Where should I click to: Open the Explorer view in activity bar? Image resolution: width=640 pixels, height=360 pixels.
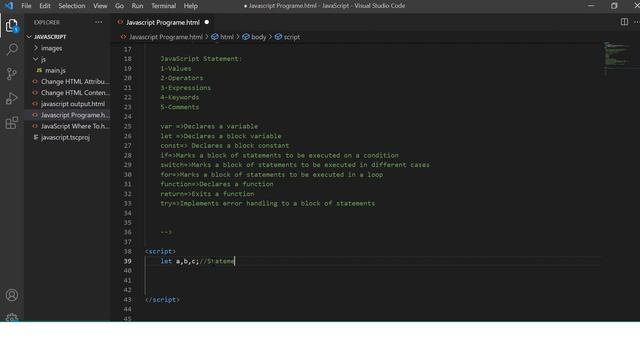click(12, 26)
